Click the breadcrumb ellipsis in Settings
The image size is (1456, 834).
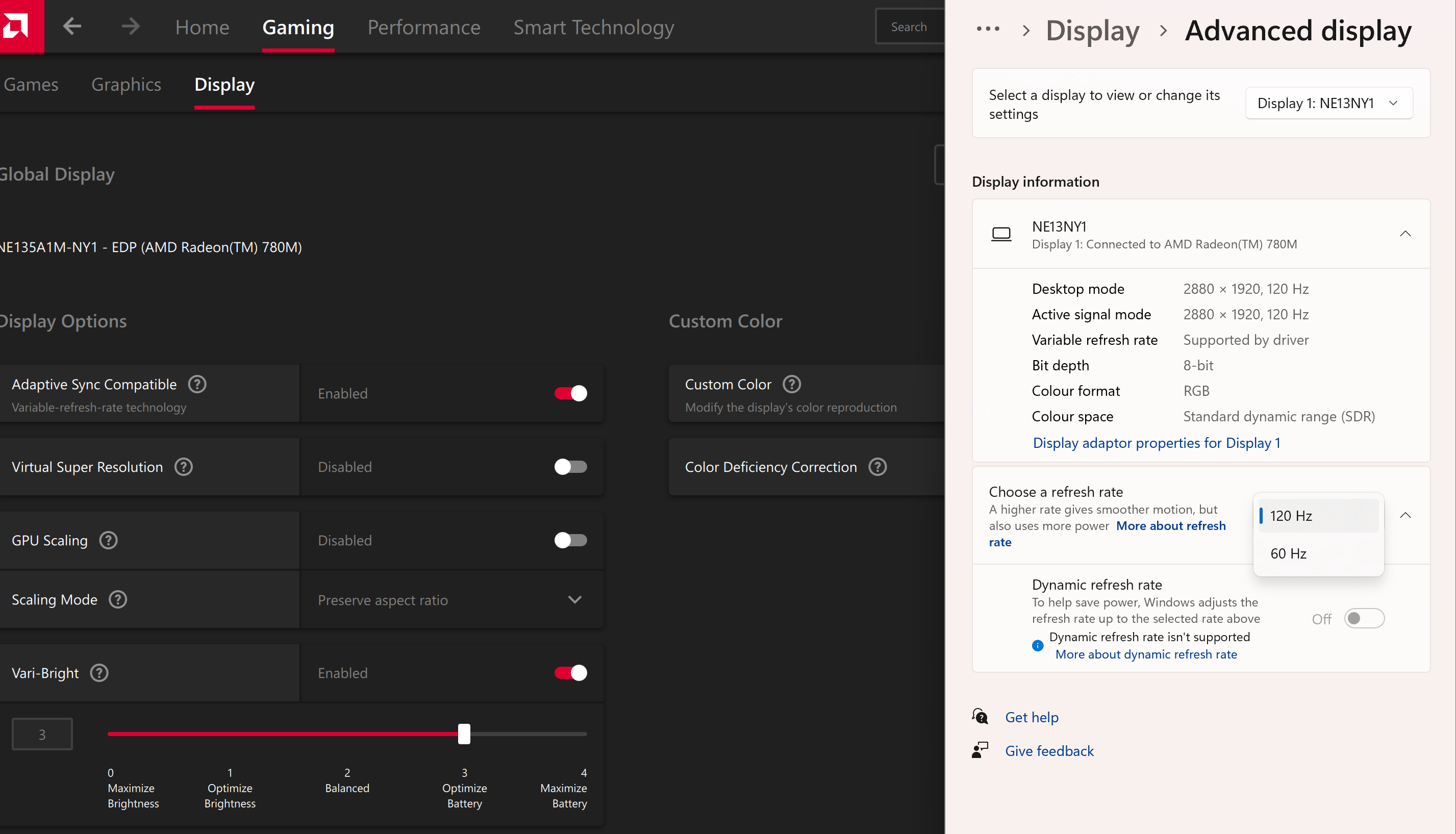pos(988,29)
